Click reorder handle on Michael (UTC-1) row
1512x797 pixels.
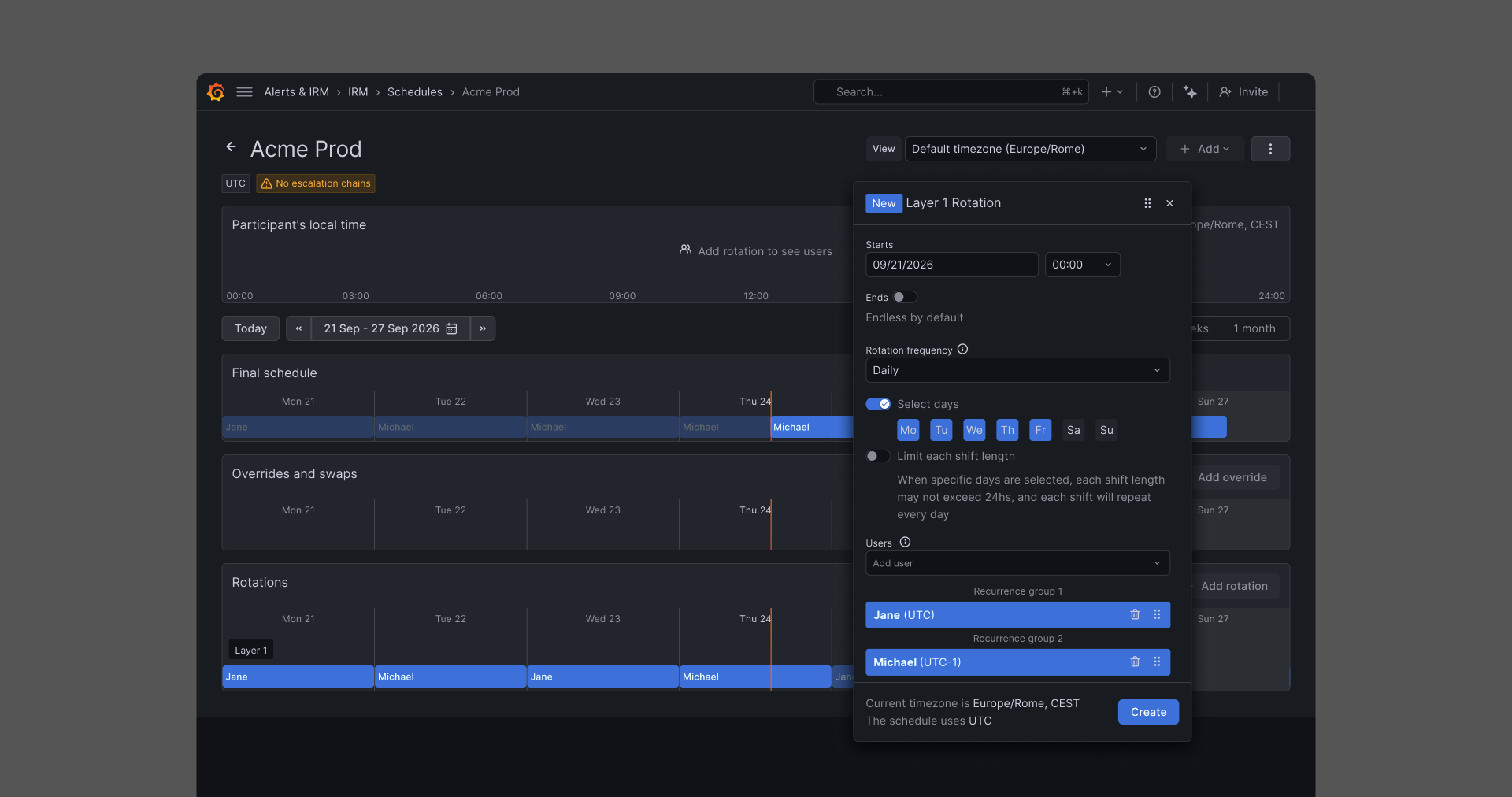click(x=1157, y=662)
